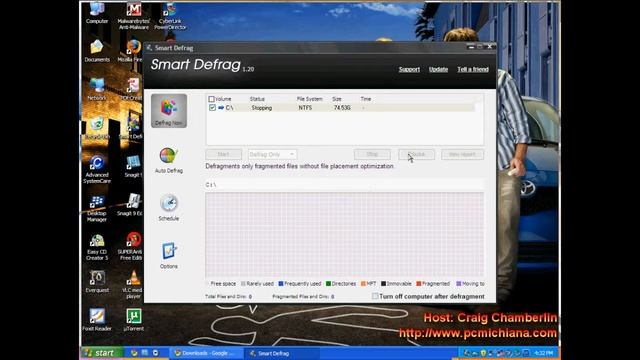This screenshot has width=640, height=360.
Task: Launch SUPERAntiSpyware Free Edition shortcut
Action: (130, 247)
